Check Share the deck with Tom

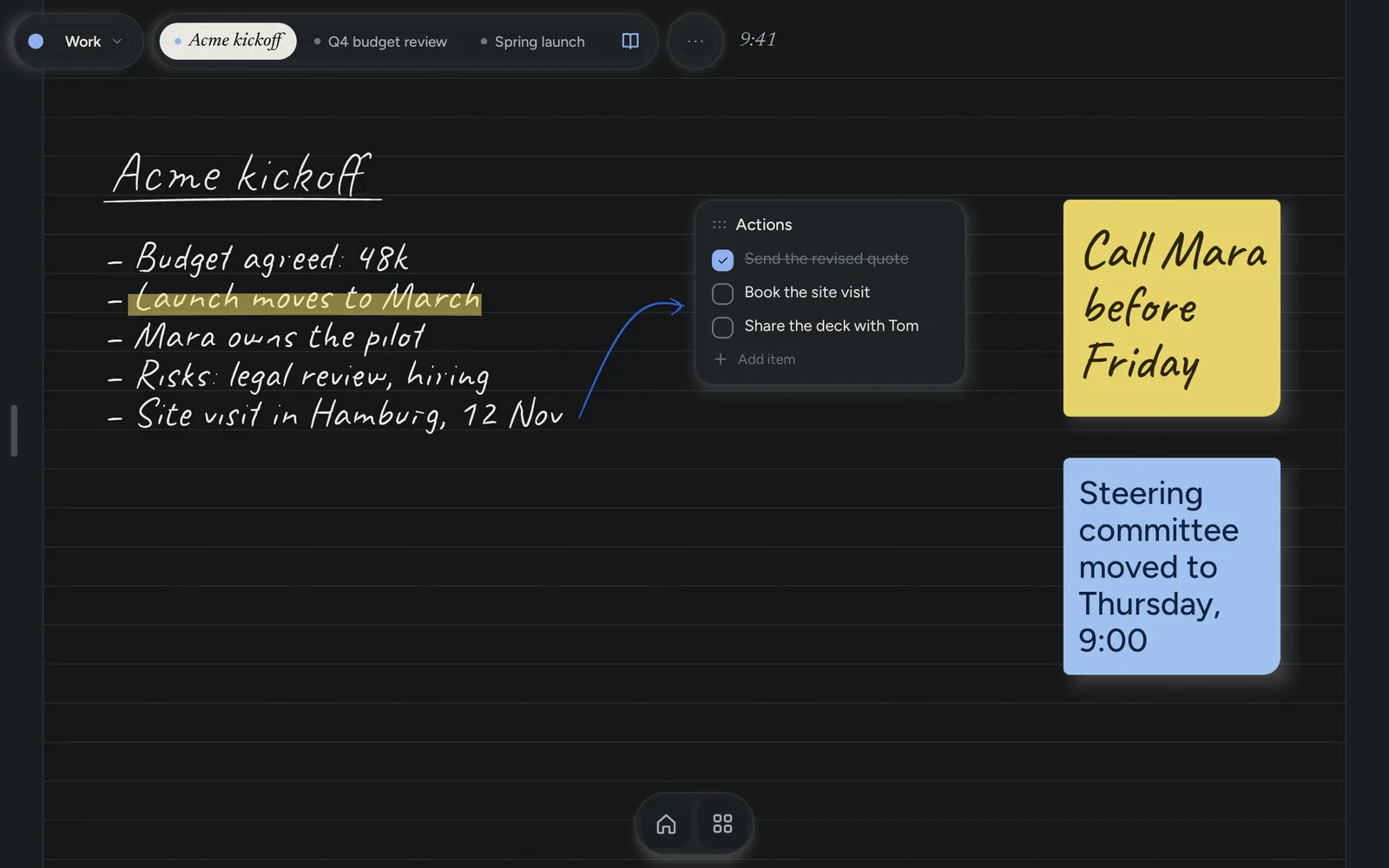pos(722,327)
